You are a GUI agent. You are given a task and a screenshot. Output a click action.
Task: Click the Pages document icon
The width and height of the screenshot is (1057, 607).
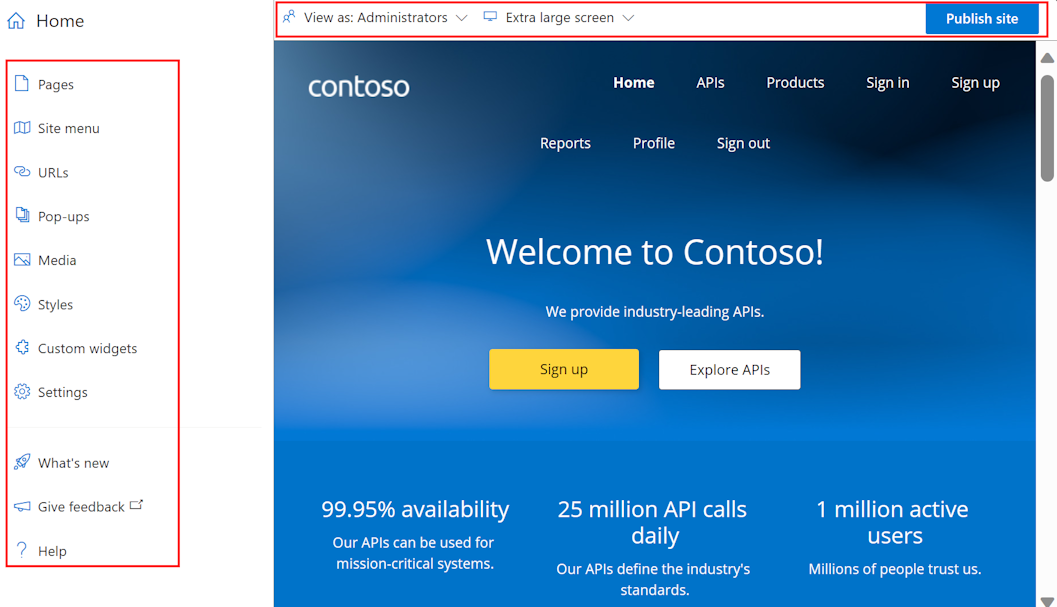tap(22, 84)
